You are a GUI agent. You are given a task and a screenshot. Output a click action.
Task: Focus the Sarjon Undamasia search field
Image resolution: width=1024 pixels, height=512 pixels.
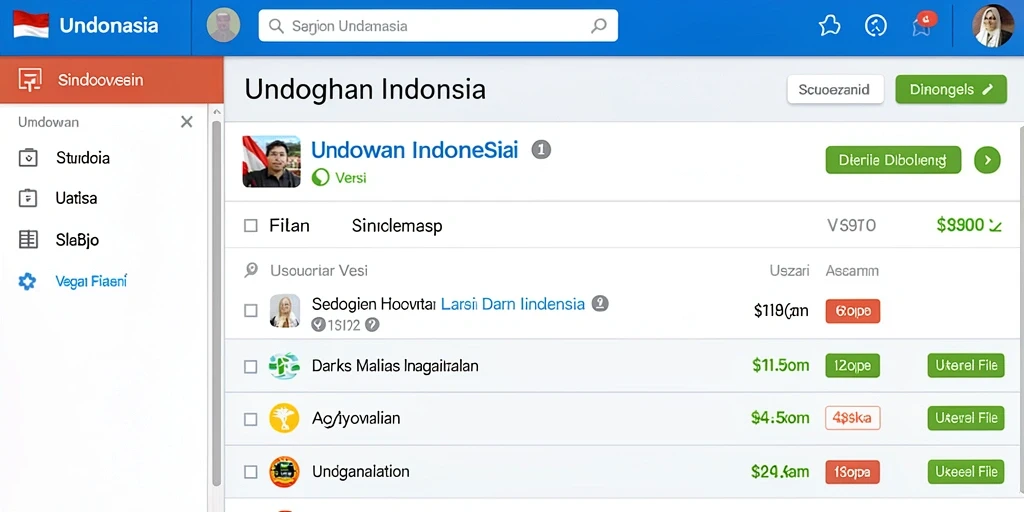(438, 25)
